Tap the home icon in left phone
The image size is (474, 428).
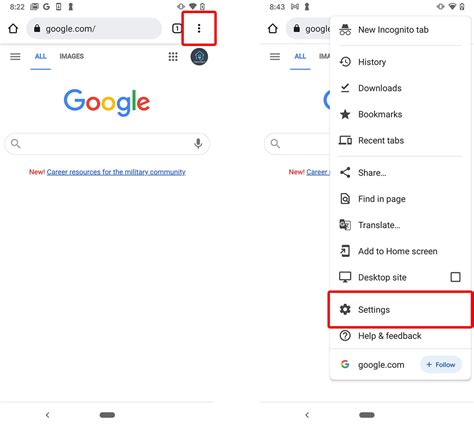[13, 29]
